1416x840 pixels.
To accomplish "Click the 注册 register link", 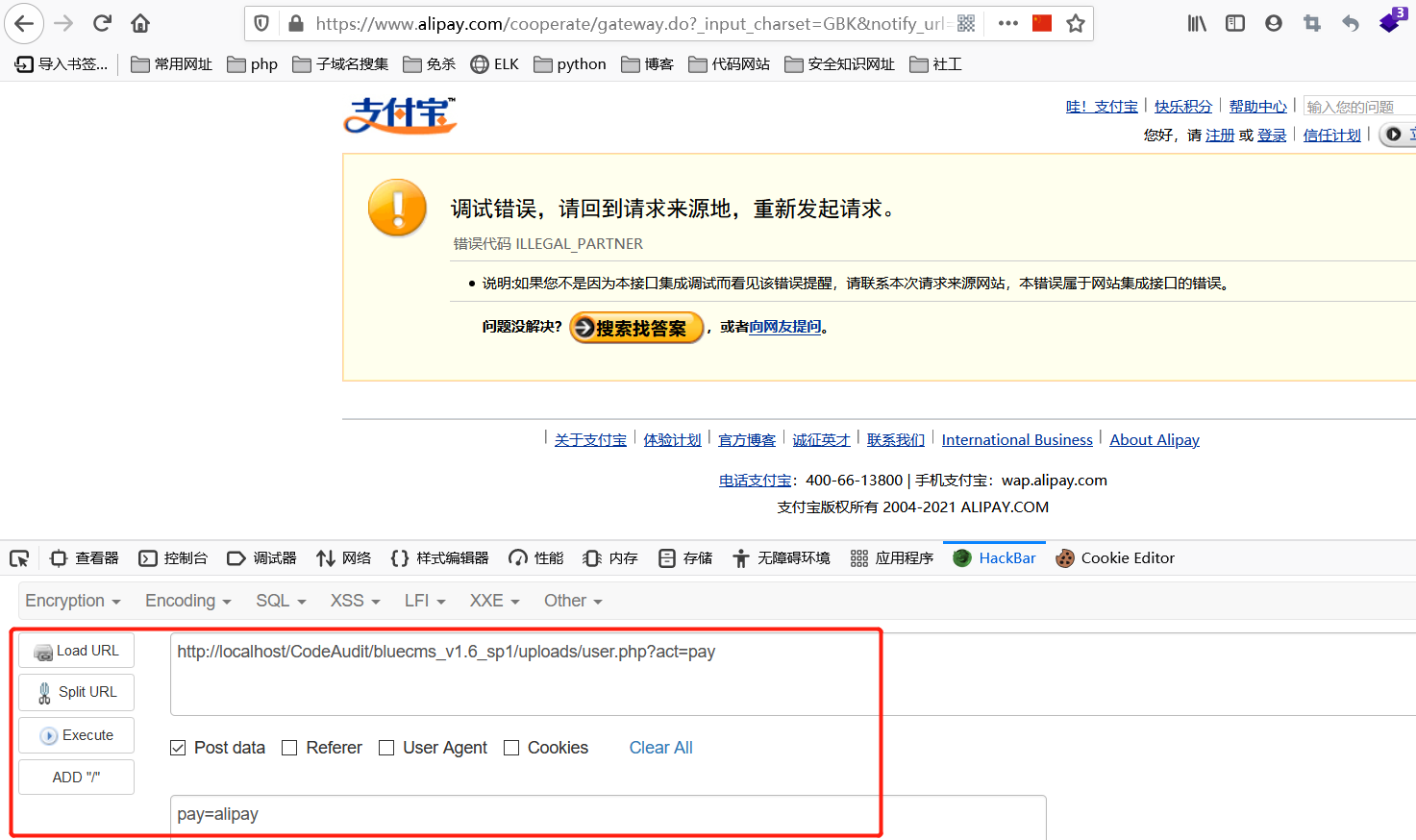I will 1220,136.
